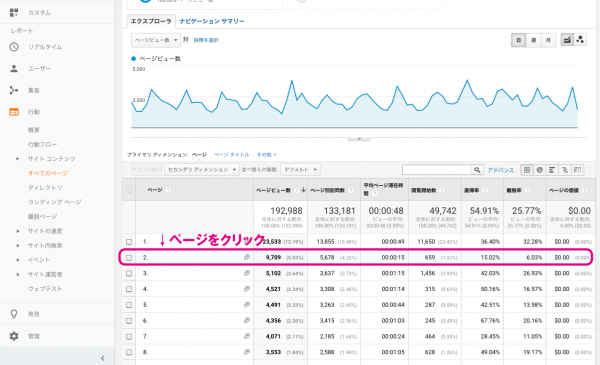This screenshot has width=600, height=365.
Task: Open ウェブテスト in sidebar
Action: [x=45, y=289]
